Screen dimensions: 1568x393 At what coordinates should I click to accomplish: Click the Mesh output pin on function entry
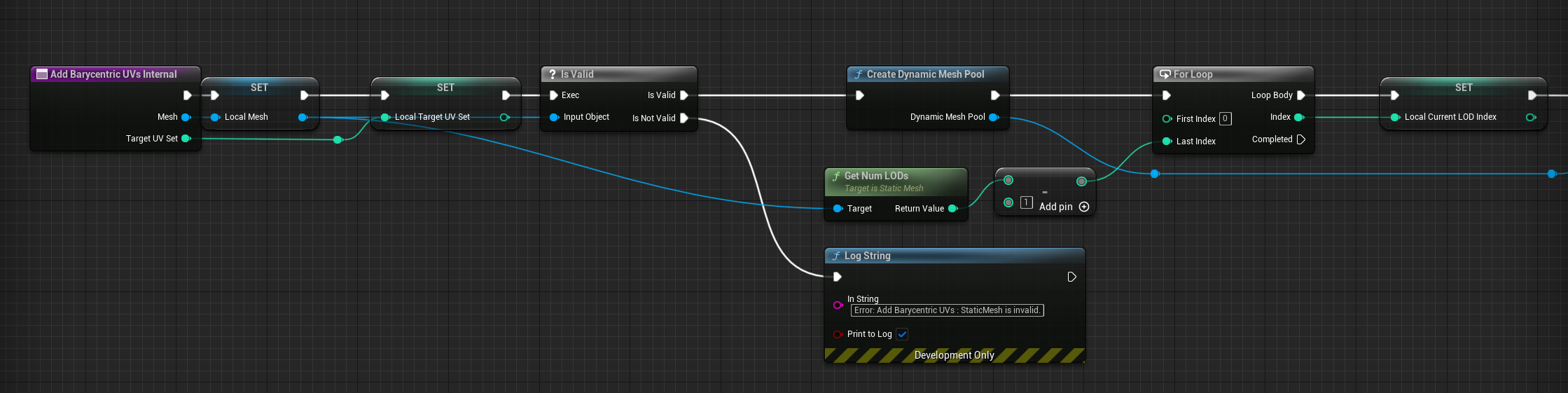[x=186, y=117]
